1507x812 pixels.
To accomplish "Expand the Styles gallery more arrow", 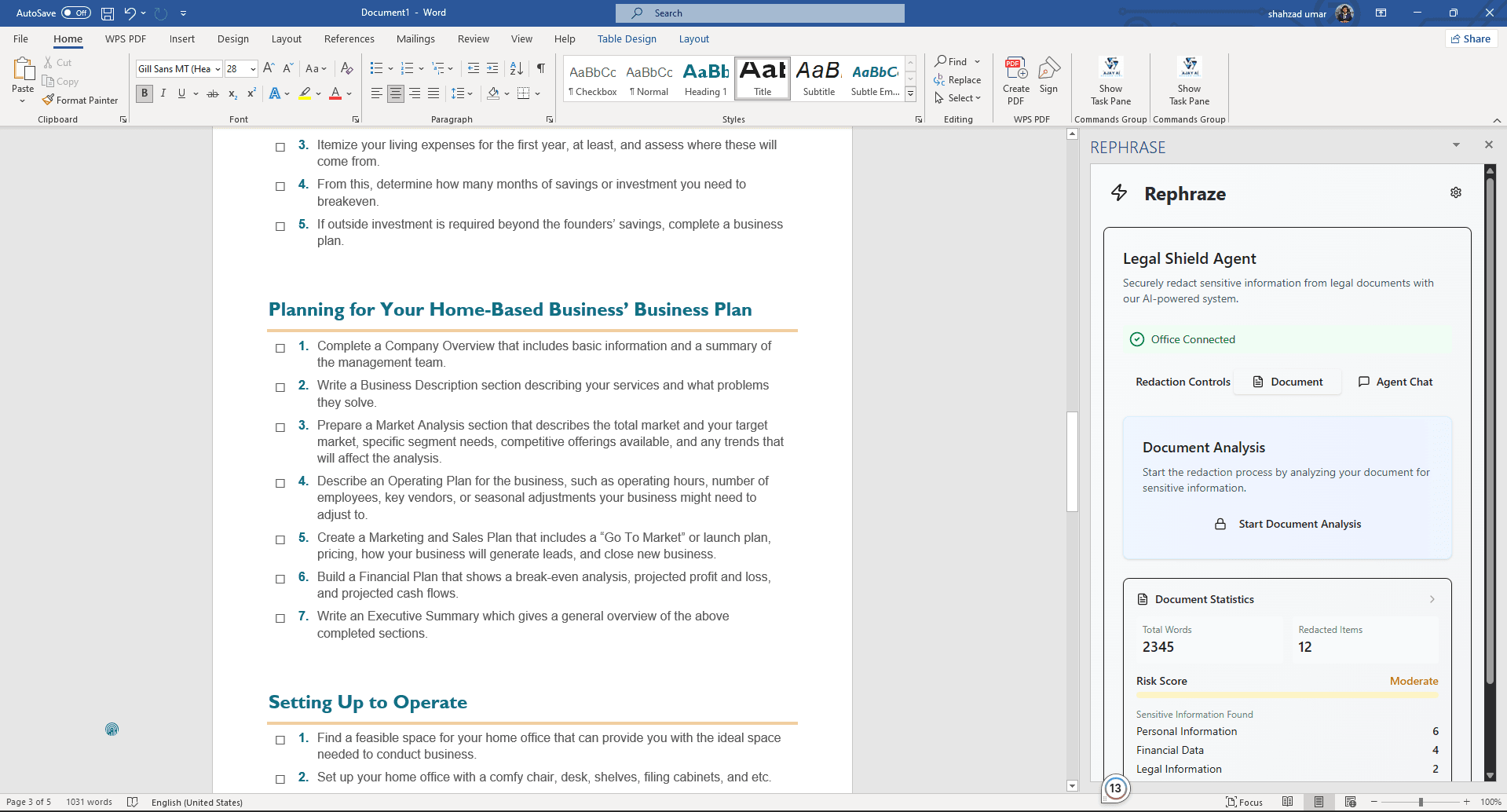I will tap(911, 95).
